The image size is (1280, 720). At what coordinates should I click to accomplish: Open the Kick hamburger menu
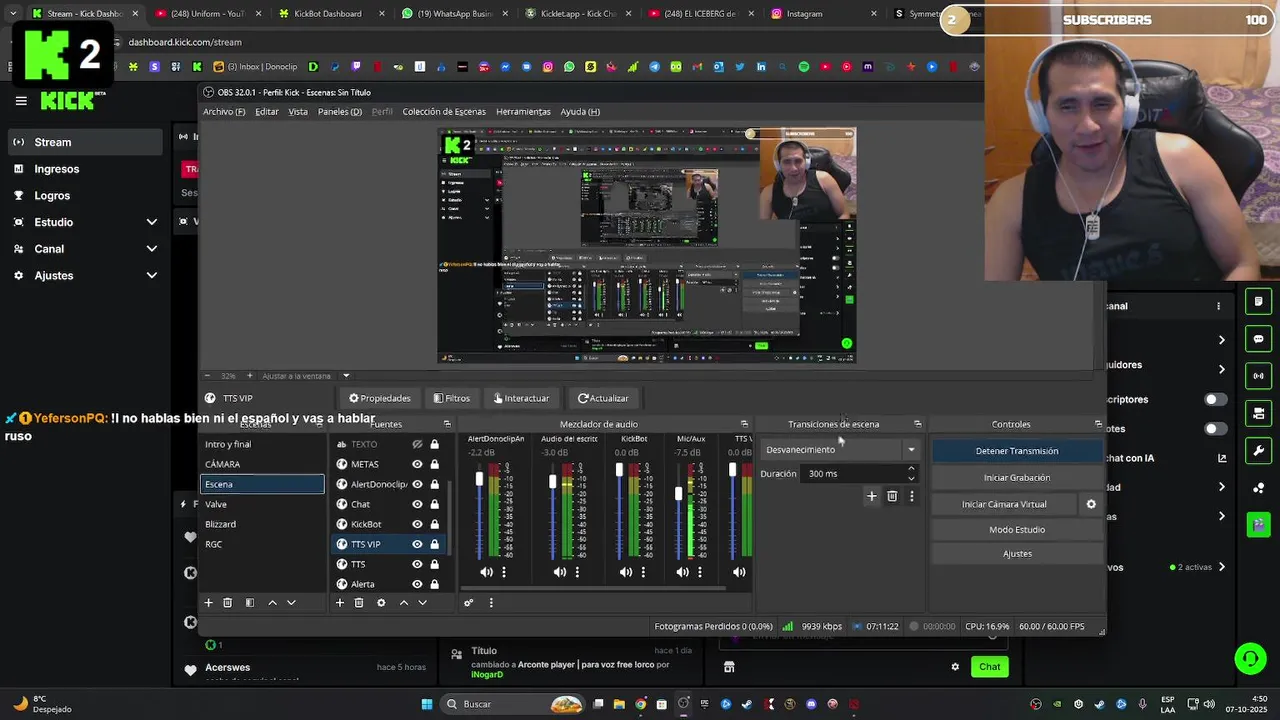(x=21, y=101)
